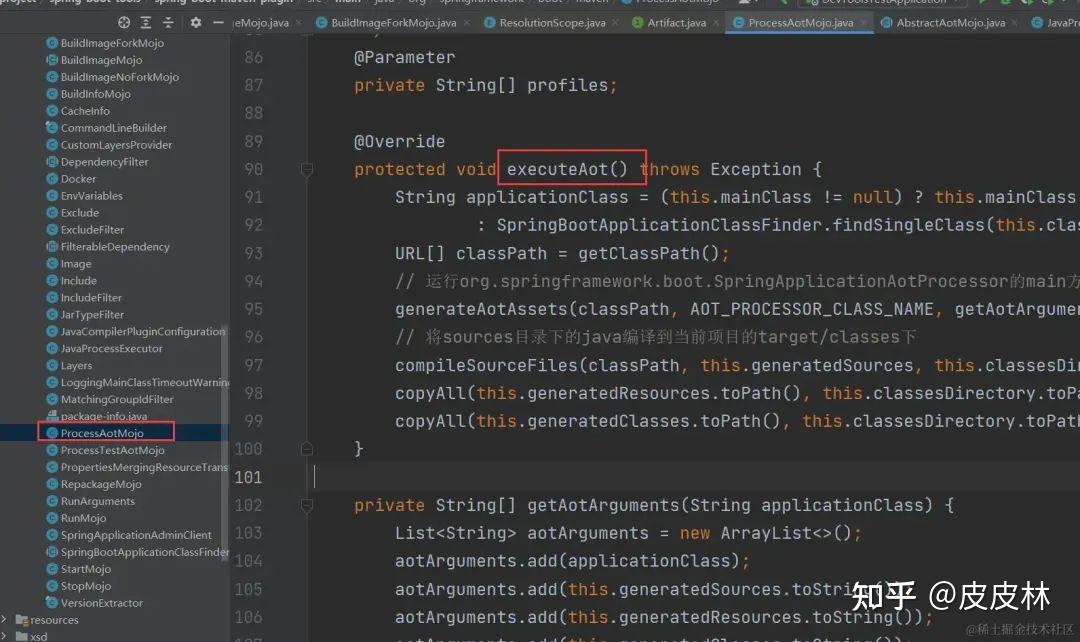
Task: Run DevToolsTestApplication with the green run icon
Action: coord(983,4)
